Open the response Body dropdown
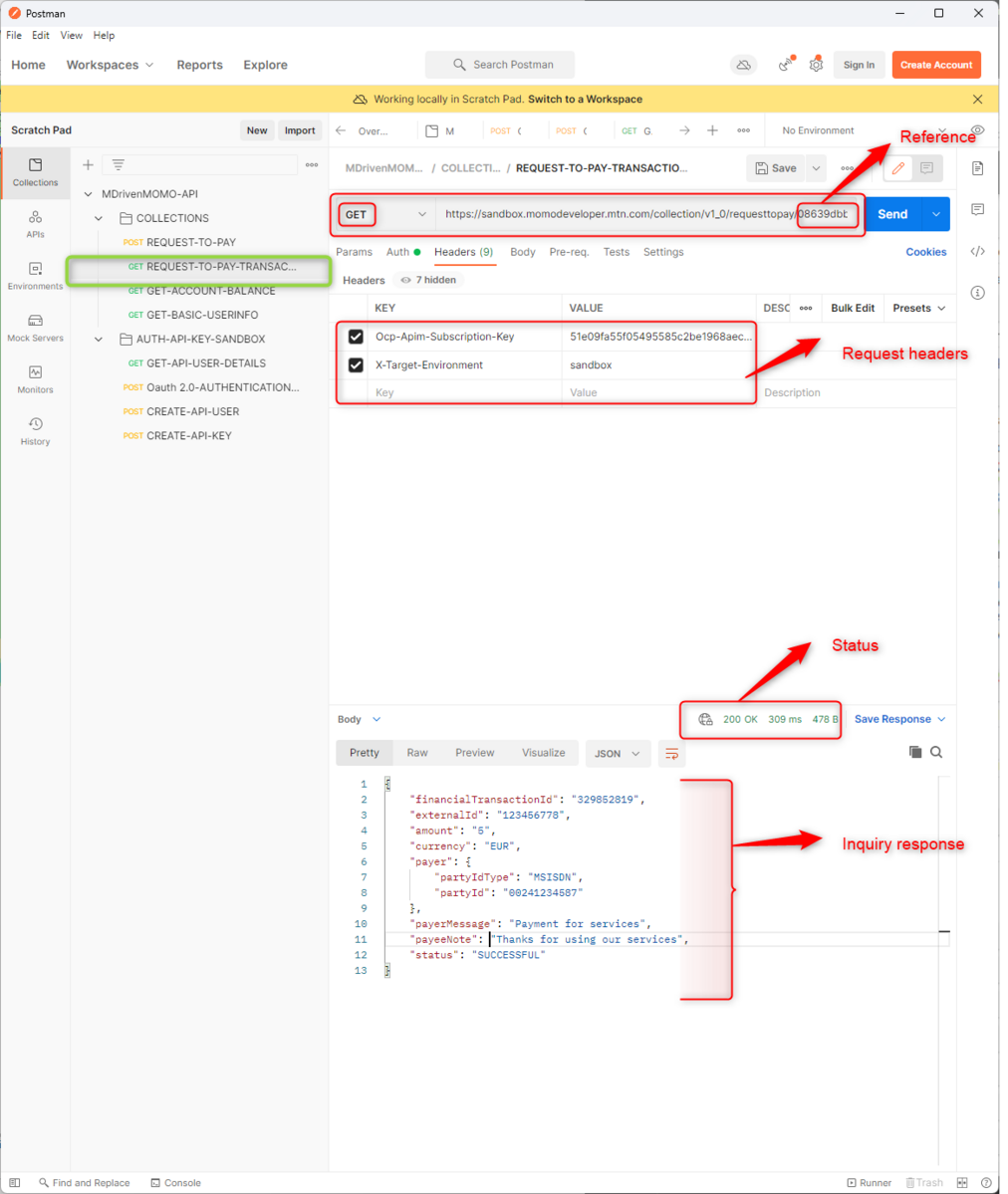Image resolution: width=1008 pixels, height=1194 pixels. pos(359,719)
